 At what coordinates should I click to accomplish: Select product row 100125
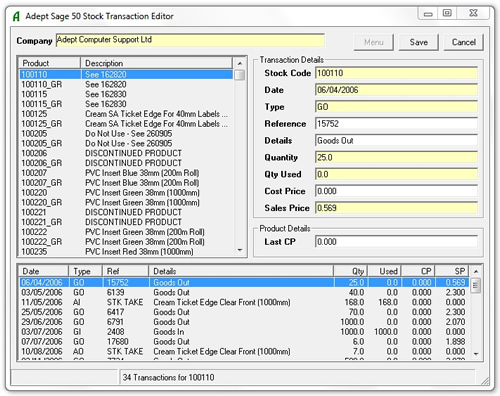click(126, 114)
